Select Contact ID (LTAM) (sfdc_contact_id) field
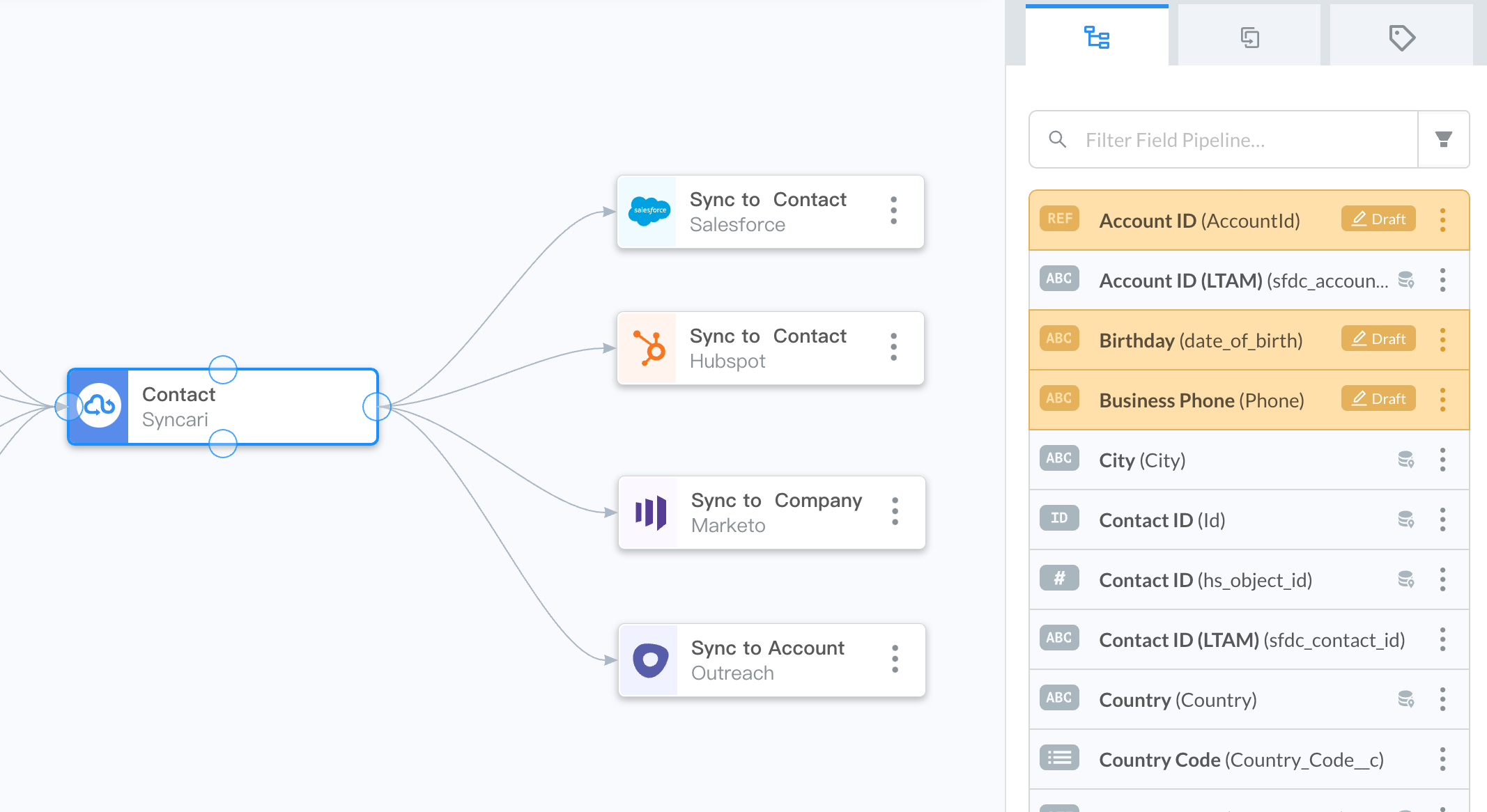Viewport: 1487px width, 812px height. pyautogui.click(x=1249, y=639)
